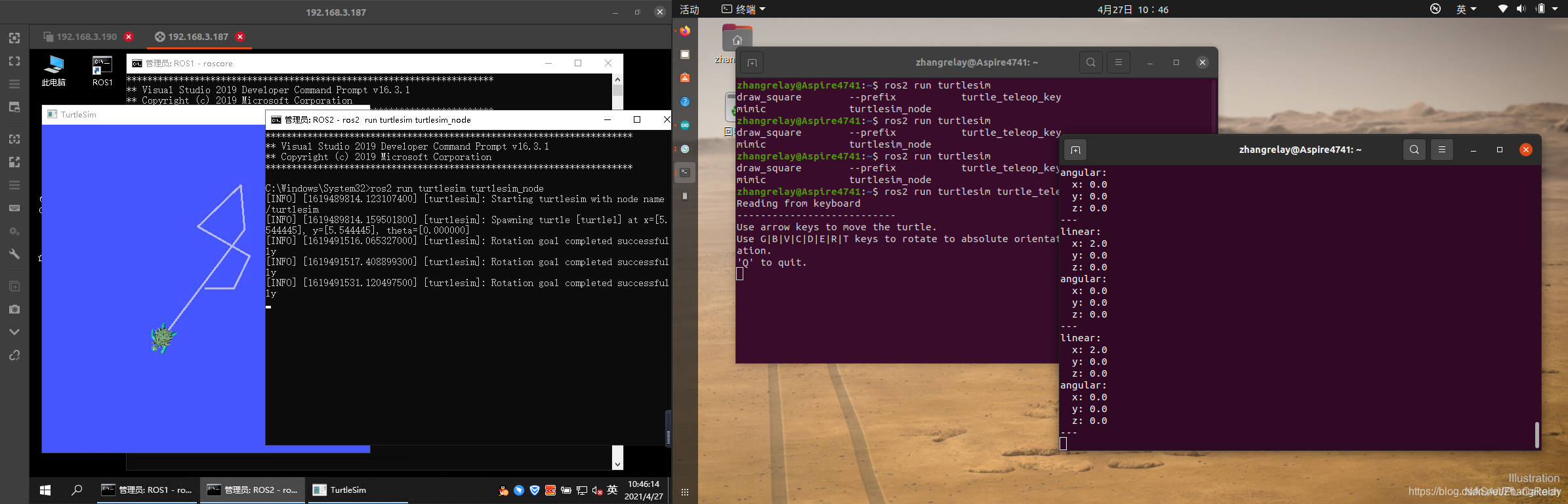Open Files from the Ubuntu dock
Image resolution: width=1568 pixels, height=504 pixels.
pos(685,54)
